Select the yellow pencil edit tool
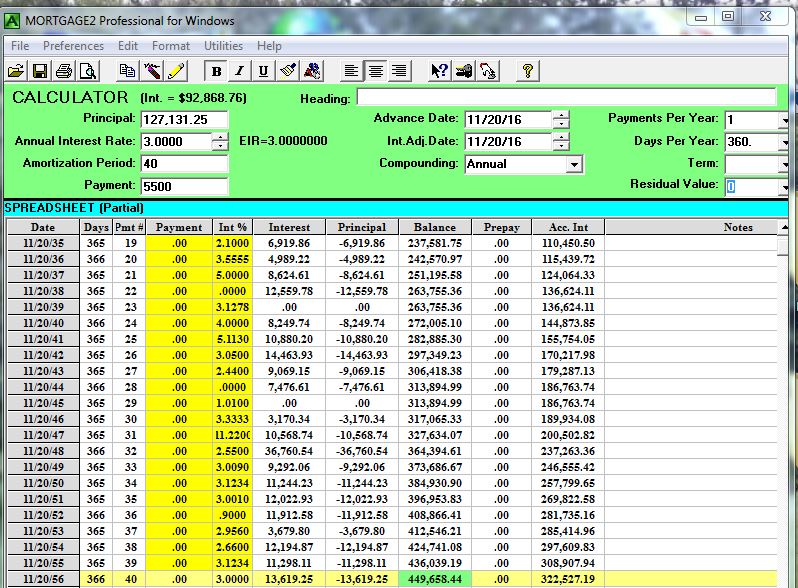Viewport: 798px width, 588px height. click(x=177, y=71)
